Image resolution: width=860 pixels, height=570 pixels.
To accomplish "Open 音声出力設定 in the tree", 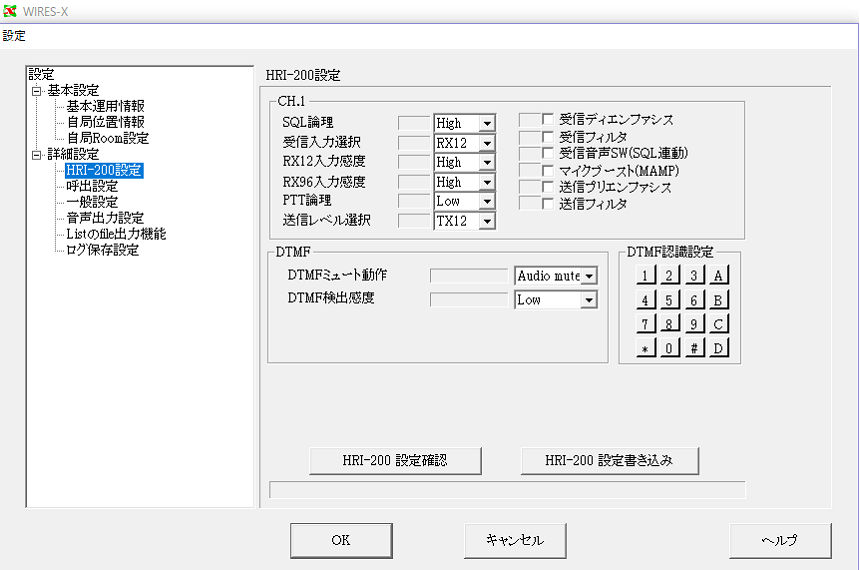I will [x=105, y=218].
